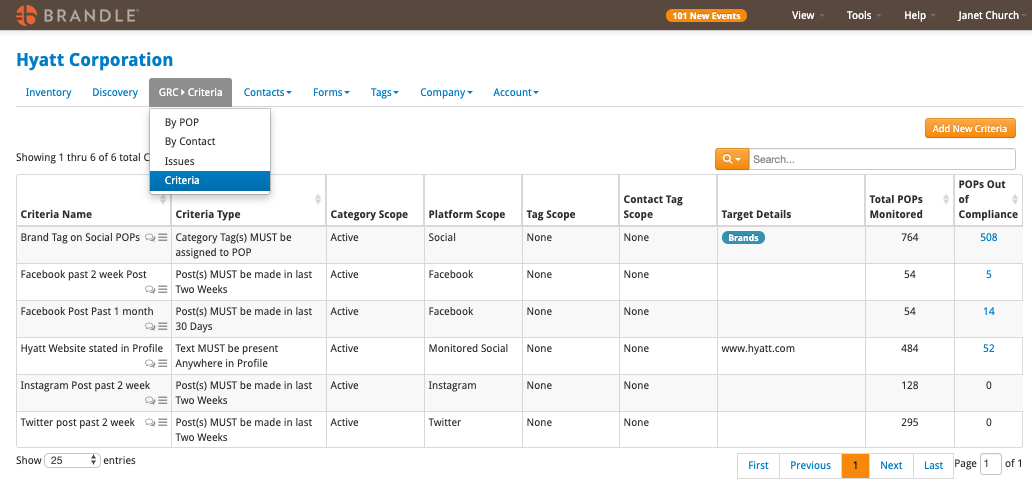Expand the Tags dropdown tab
1032x498 pixels.
click(x=384, y=93)
